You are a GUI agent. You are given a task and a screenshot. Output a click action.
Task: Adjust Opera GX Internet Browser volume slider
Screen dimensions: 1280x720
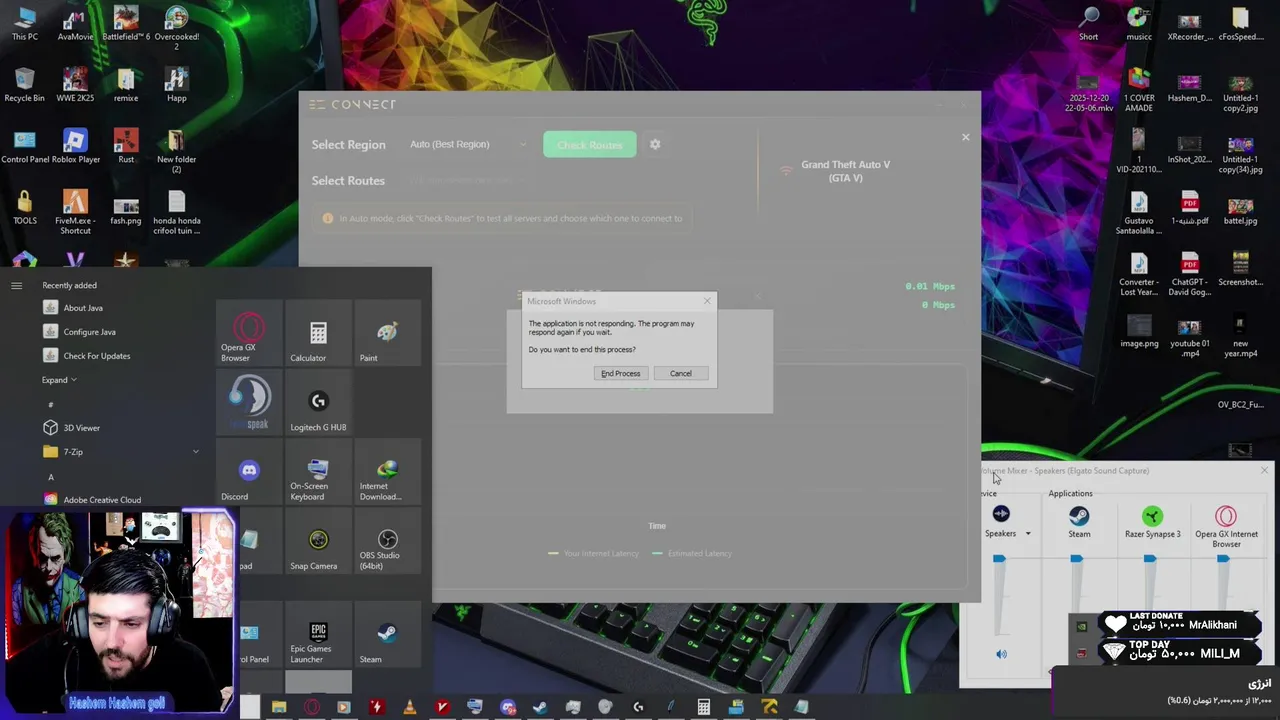(x=1223, y=559)
